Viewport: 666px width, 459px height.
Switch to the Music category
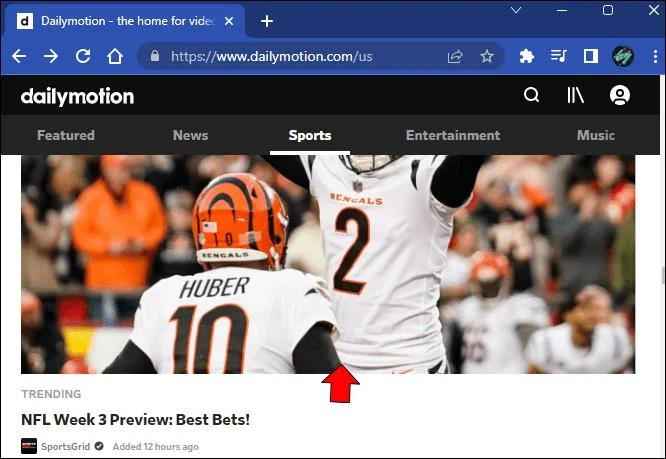coord(596,135)
